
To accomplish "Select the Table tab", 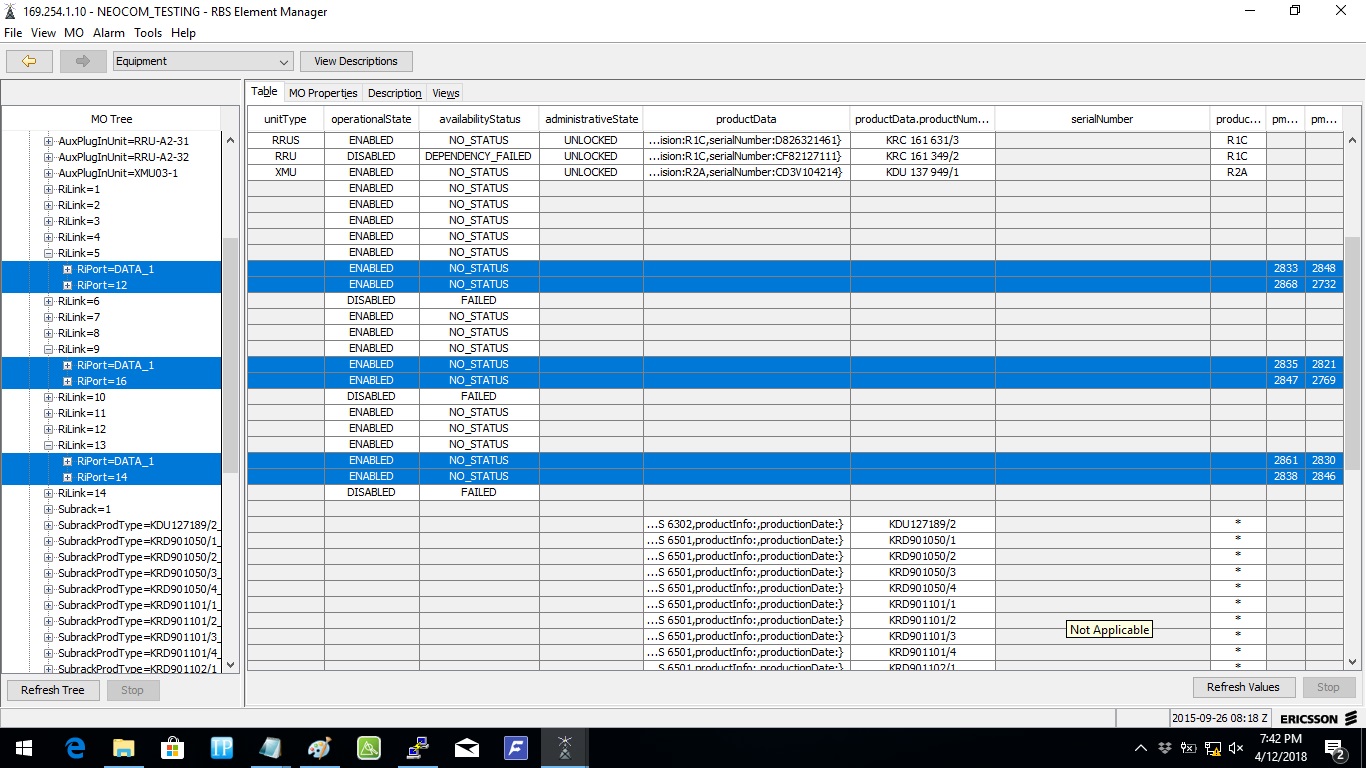I will click(x=264, y=92).
